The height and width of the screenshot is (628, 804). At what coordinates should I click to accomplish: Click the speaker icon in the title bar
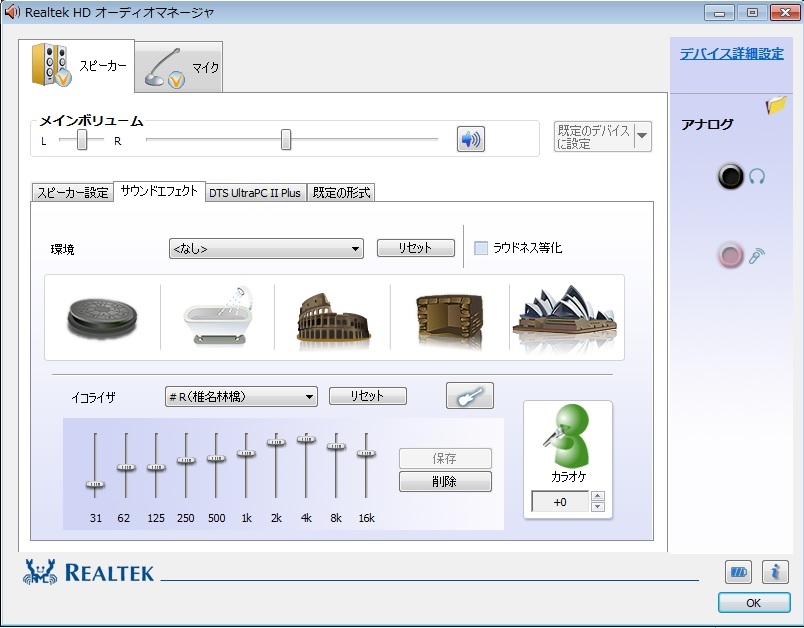pyautogui.click(x=11, y=12)
